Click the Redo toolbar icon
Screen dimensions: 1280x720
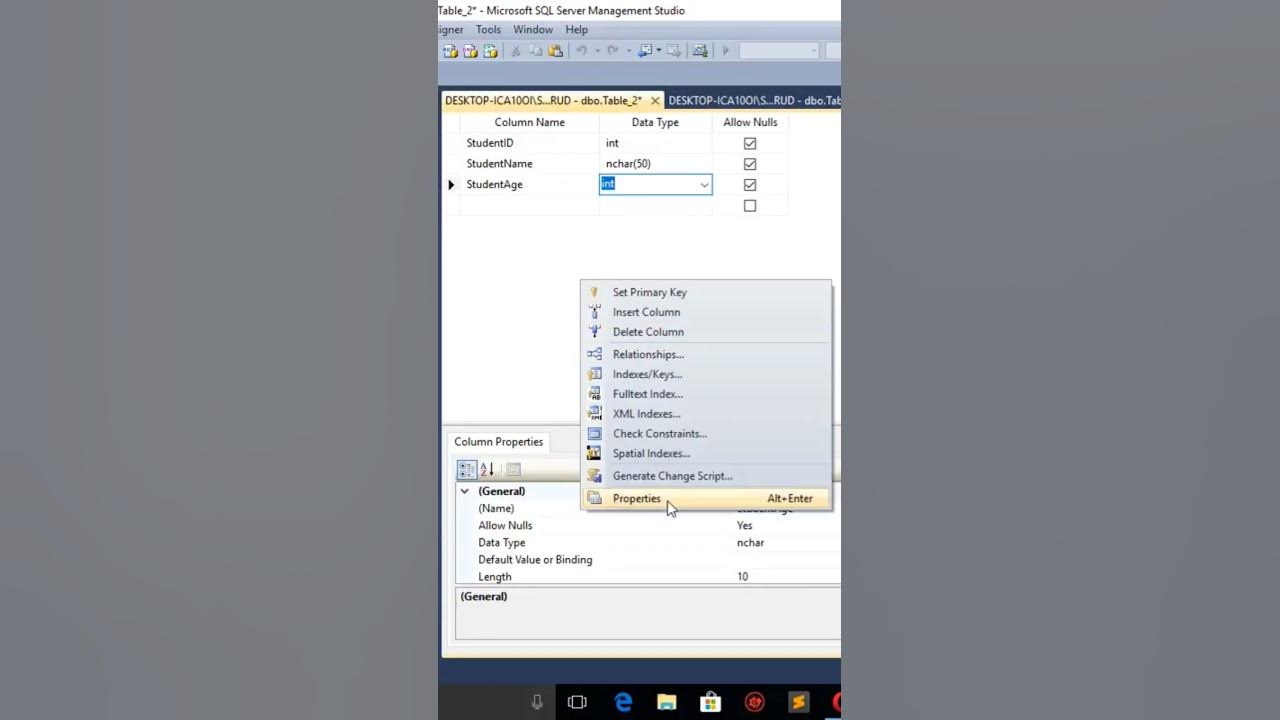pos(612,51)
